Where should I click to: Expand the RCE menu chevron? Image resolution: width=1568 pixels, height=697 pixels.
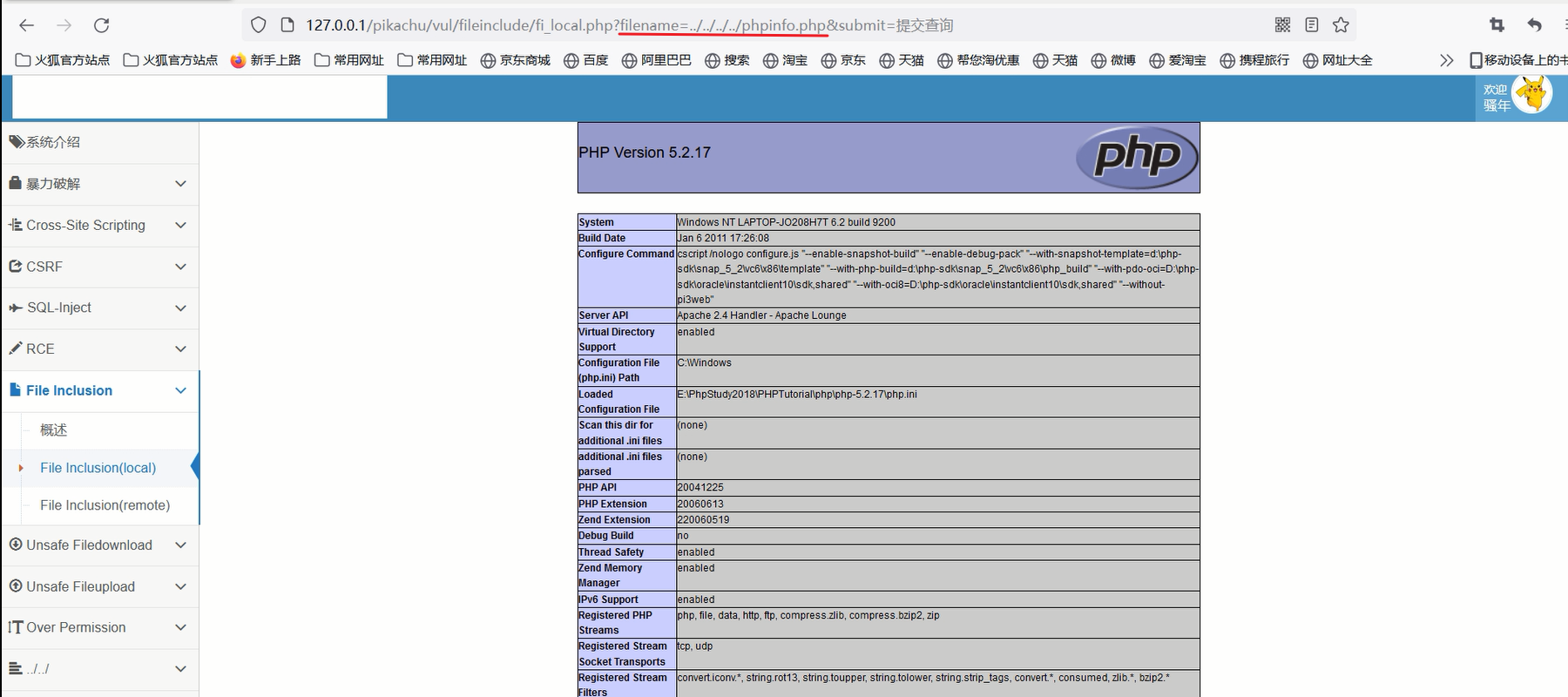[180, 348]
